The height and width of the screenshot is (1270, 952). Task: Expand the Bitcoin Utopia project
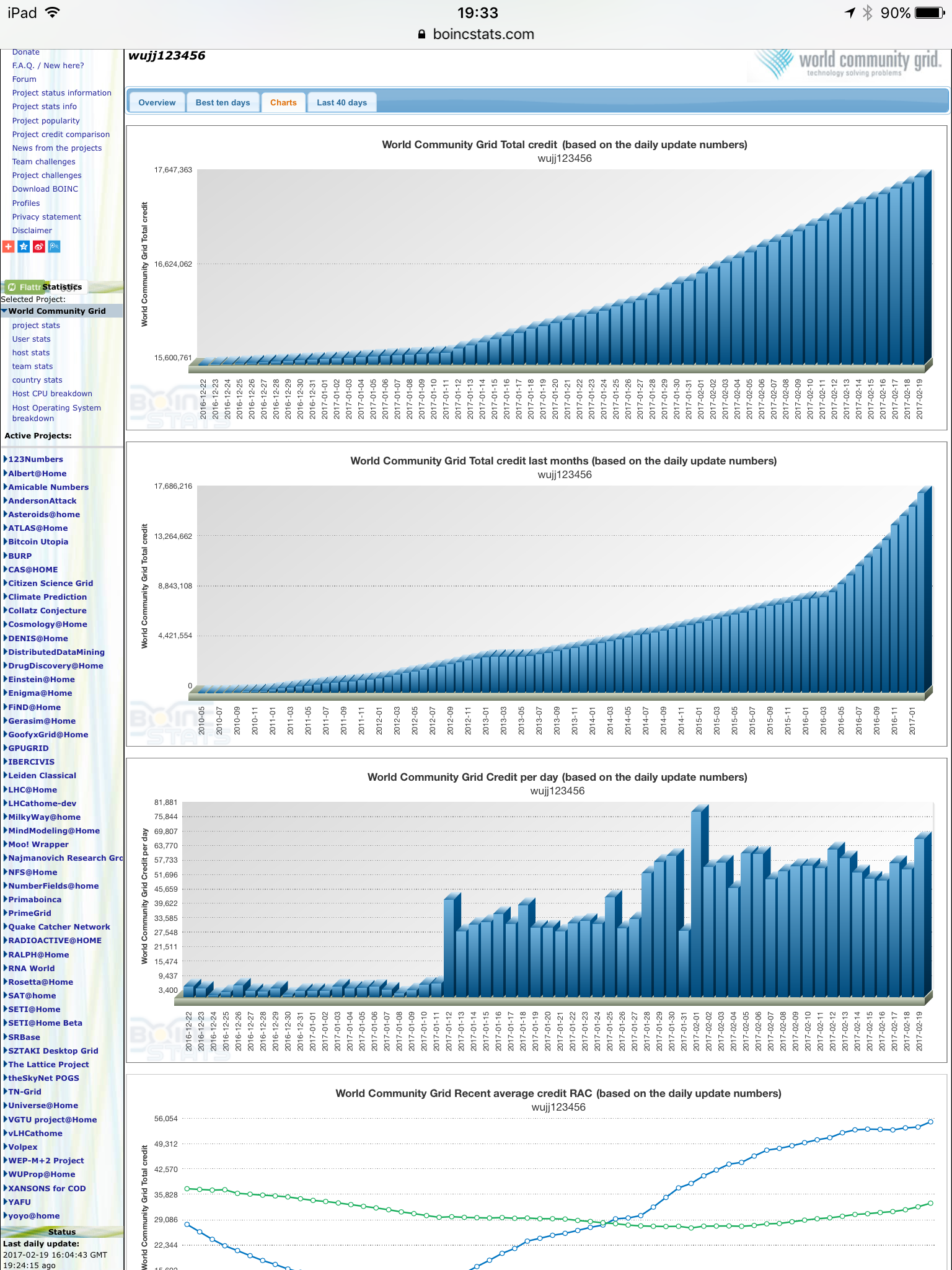point(5,541)
